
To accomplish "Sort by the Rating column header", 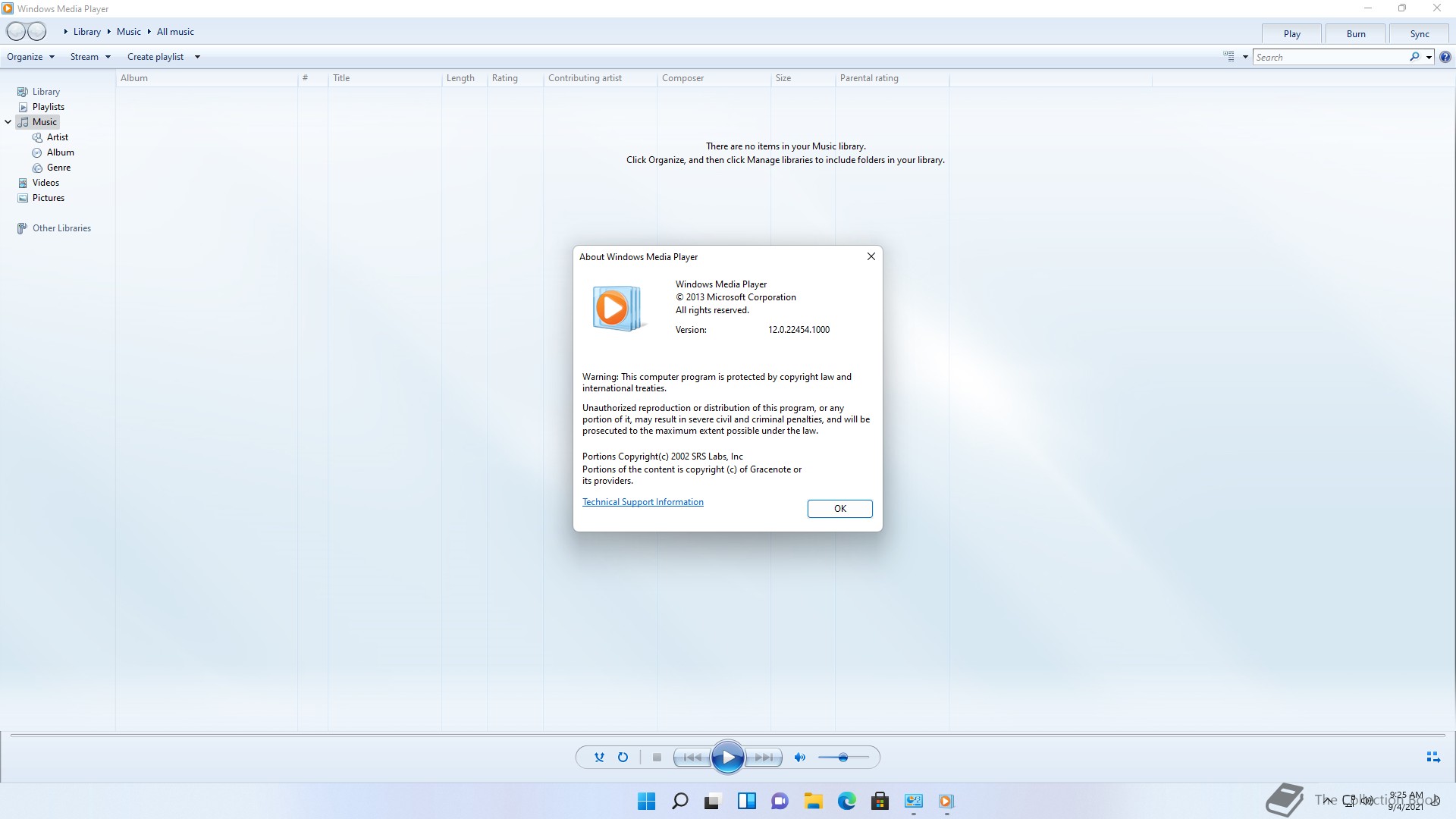I will coord(515,78).
